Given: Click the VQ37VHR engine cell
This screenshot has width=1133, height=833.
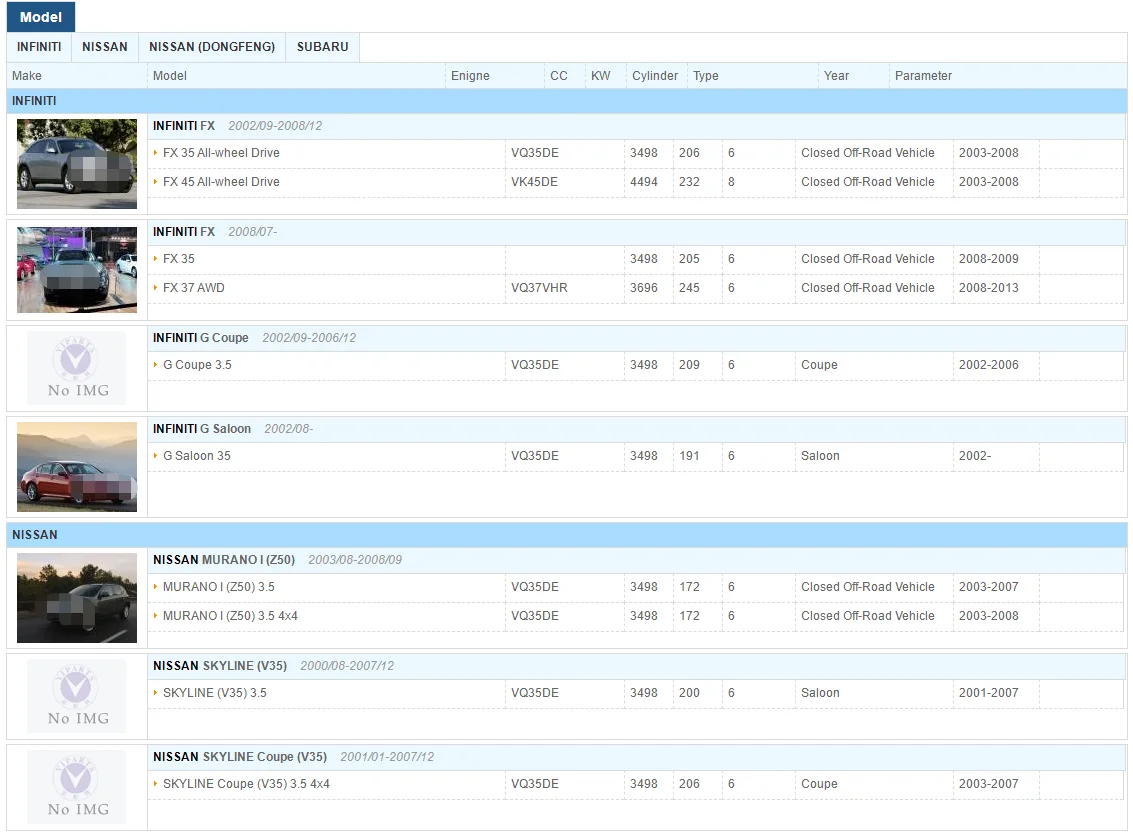Looking at the screenshot, I should coord(539,288).
